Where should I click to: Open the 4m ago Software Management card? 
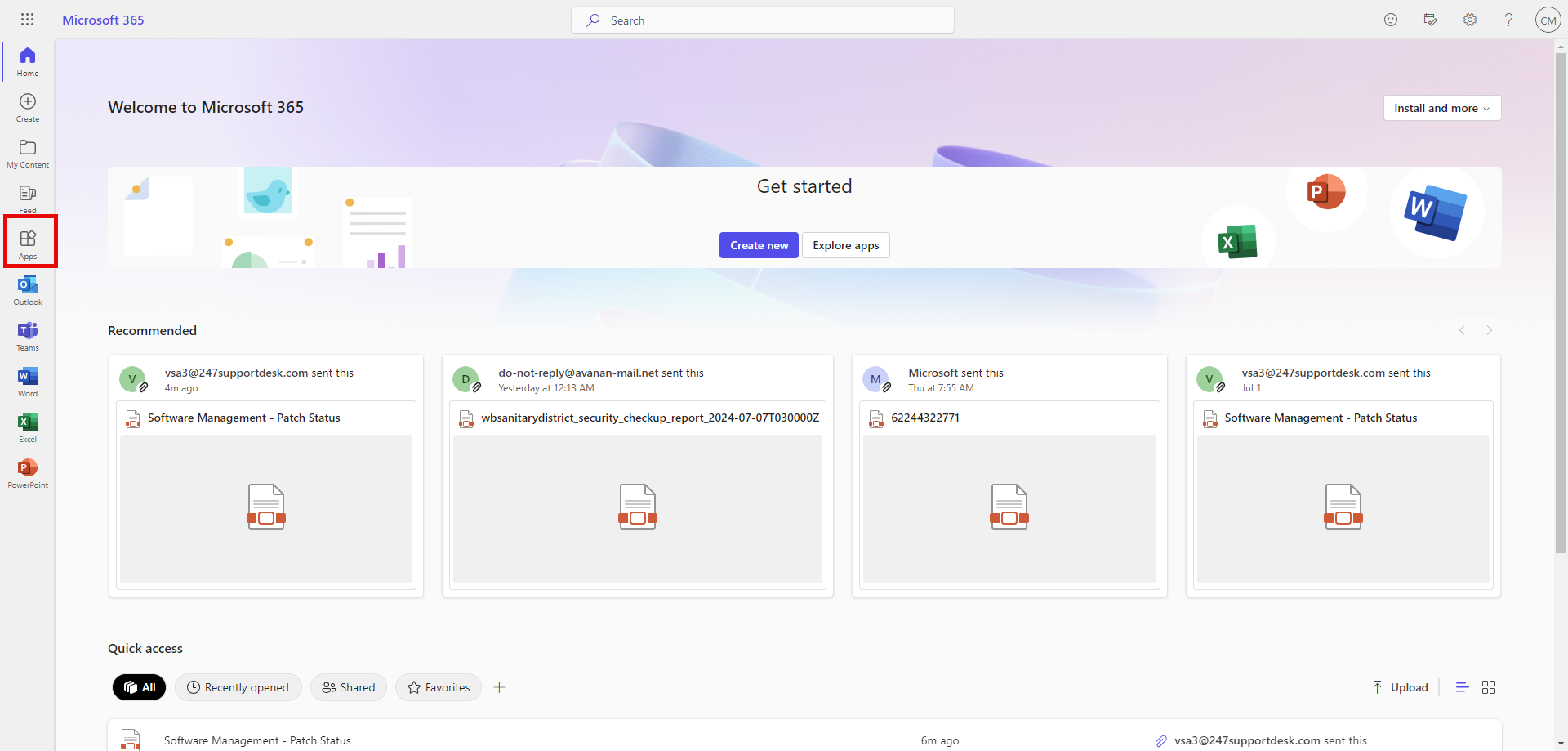[266, 476]
